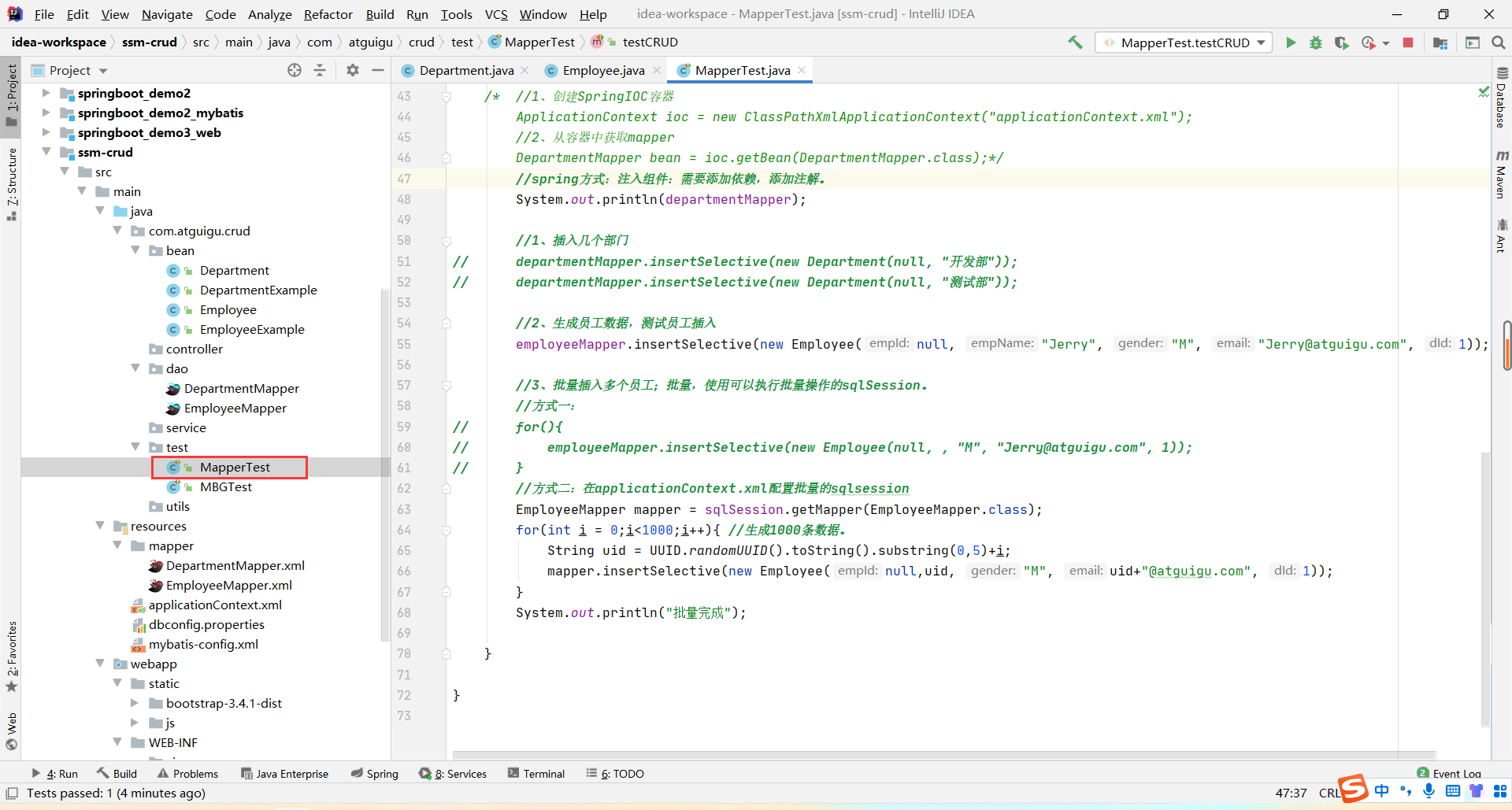Select DepartmentMapper in dao folder

click(241, 388)
